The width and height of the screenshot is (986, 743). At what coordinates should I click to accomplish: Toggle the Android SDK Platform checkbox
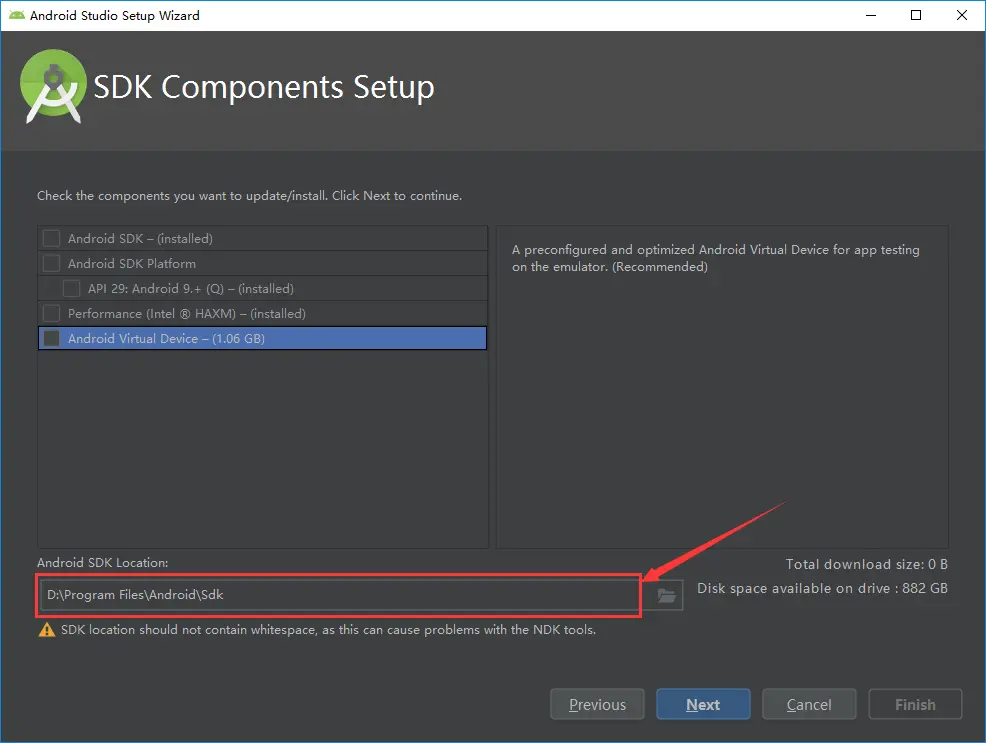pyautogui.click(x=51, y=263)
